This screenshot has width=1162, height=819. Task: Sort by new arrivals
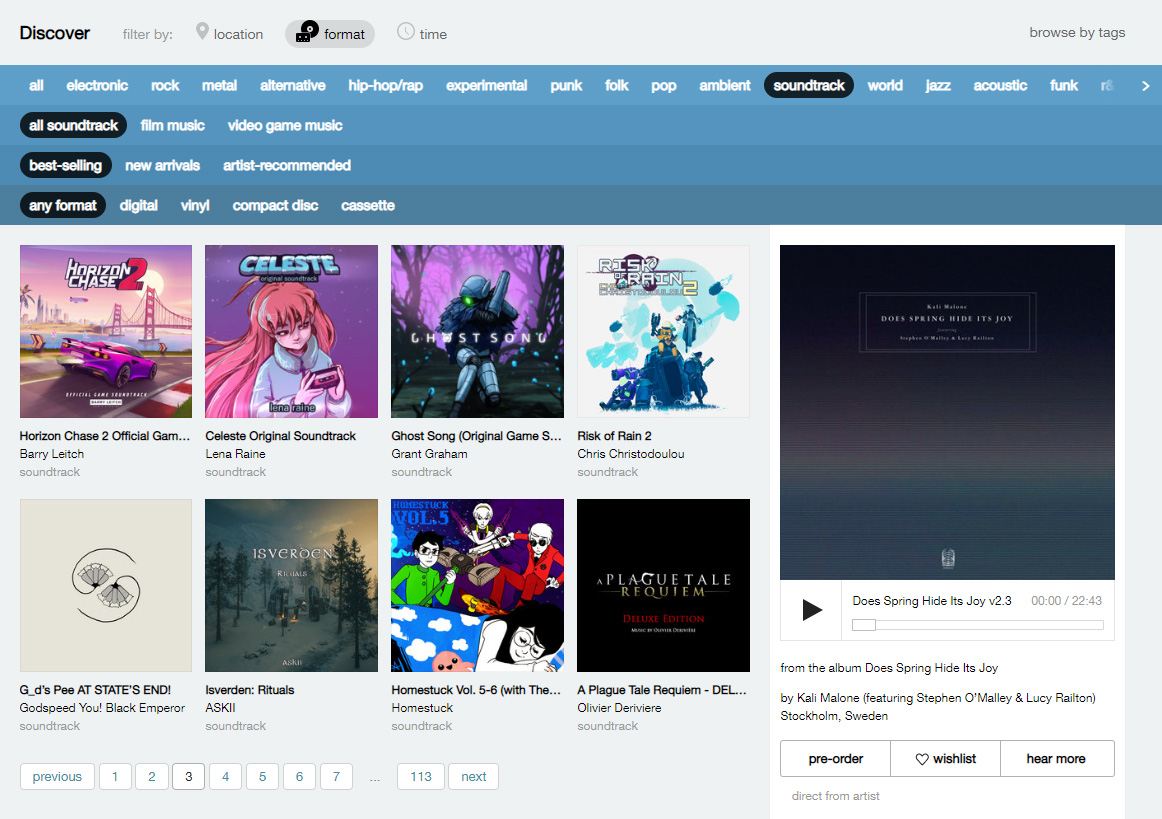(x=162, y=166)
